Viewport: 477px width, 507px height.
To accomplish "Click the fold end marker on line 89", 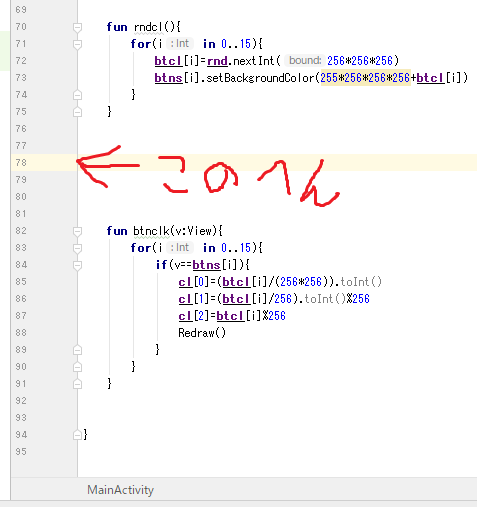I will [77, 350].
